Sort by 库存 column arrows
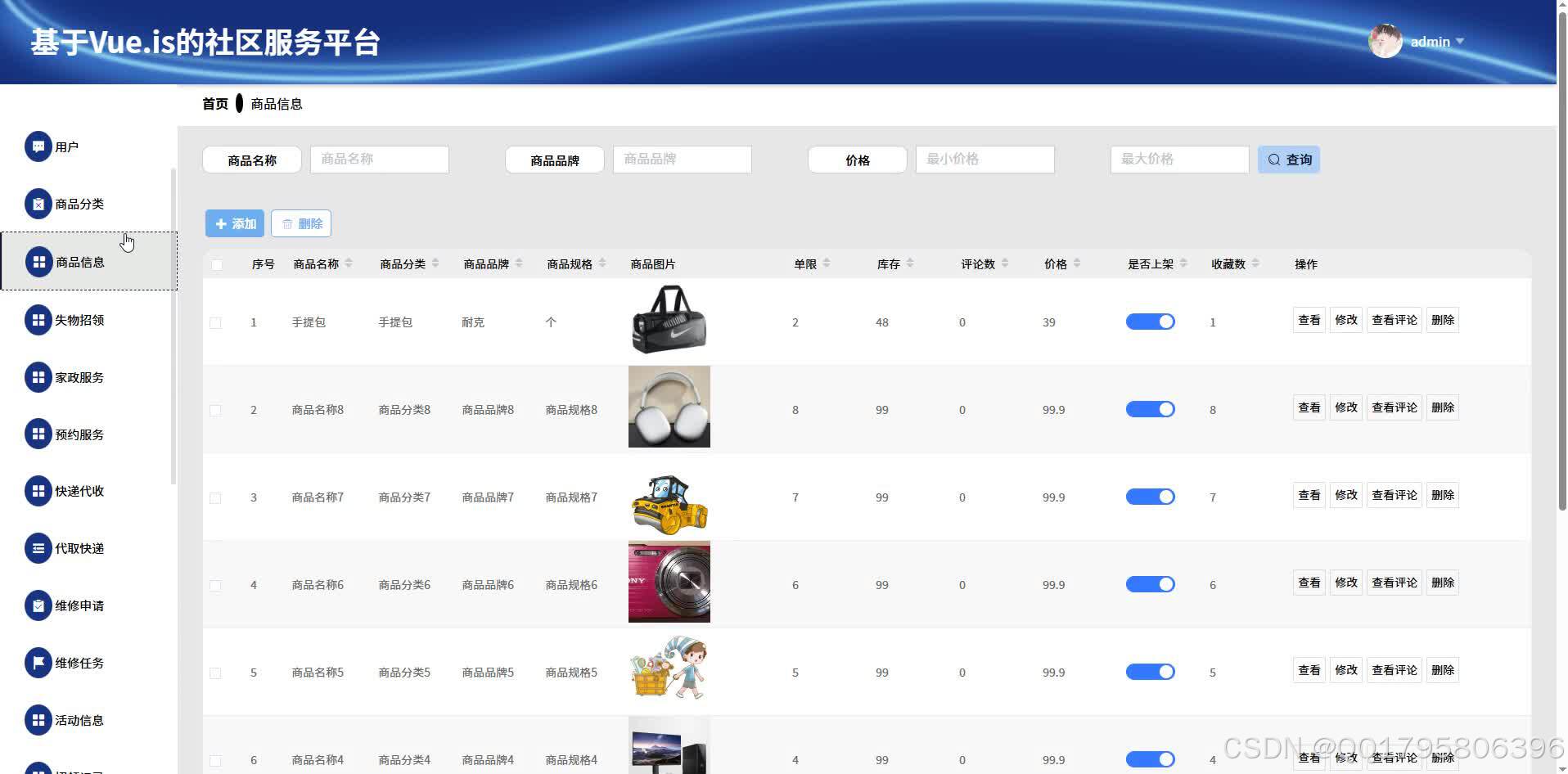This screenshot has width=1568, height=774. click(x=910, y=263)
